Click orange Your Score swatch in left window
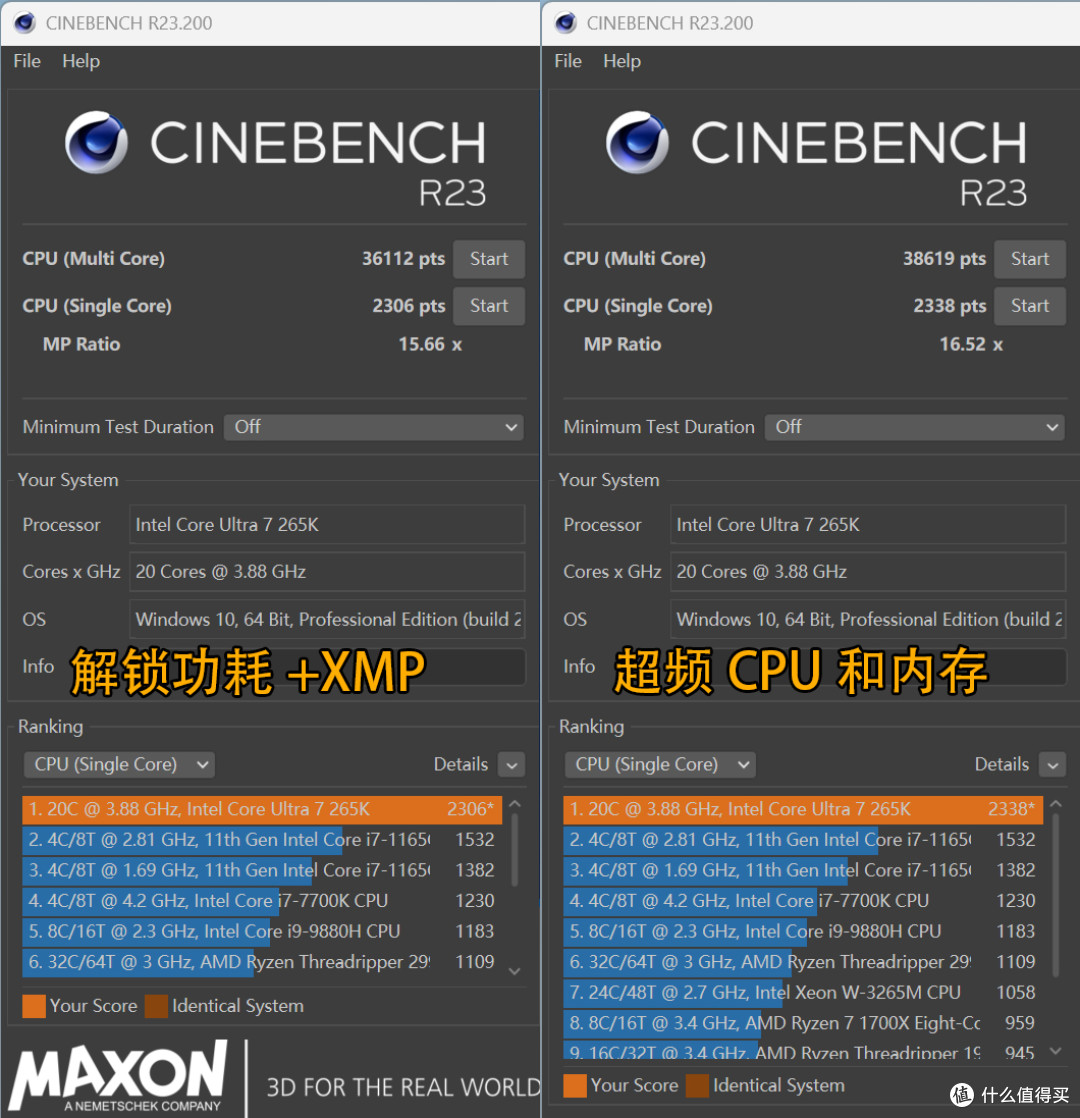Viewport: 1080px width, 1118px height. click(x=34, y=1006)
